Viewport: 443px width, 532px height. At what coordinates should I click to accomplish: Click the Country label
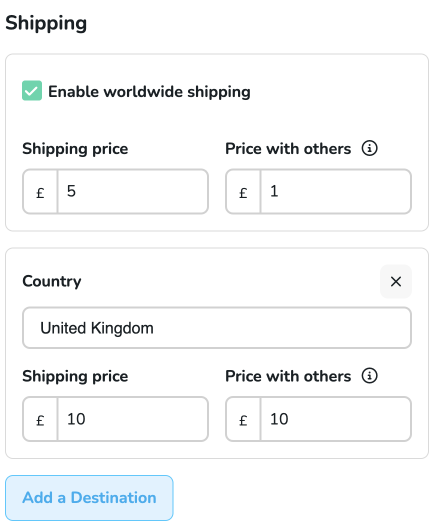pyautogui.click(x=52, y=281)
